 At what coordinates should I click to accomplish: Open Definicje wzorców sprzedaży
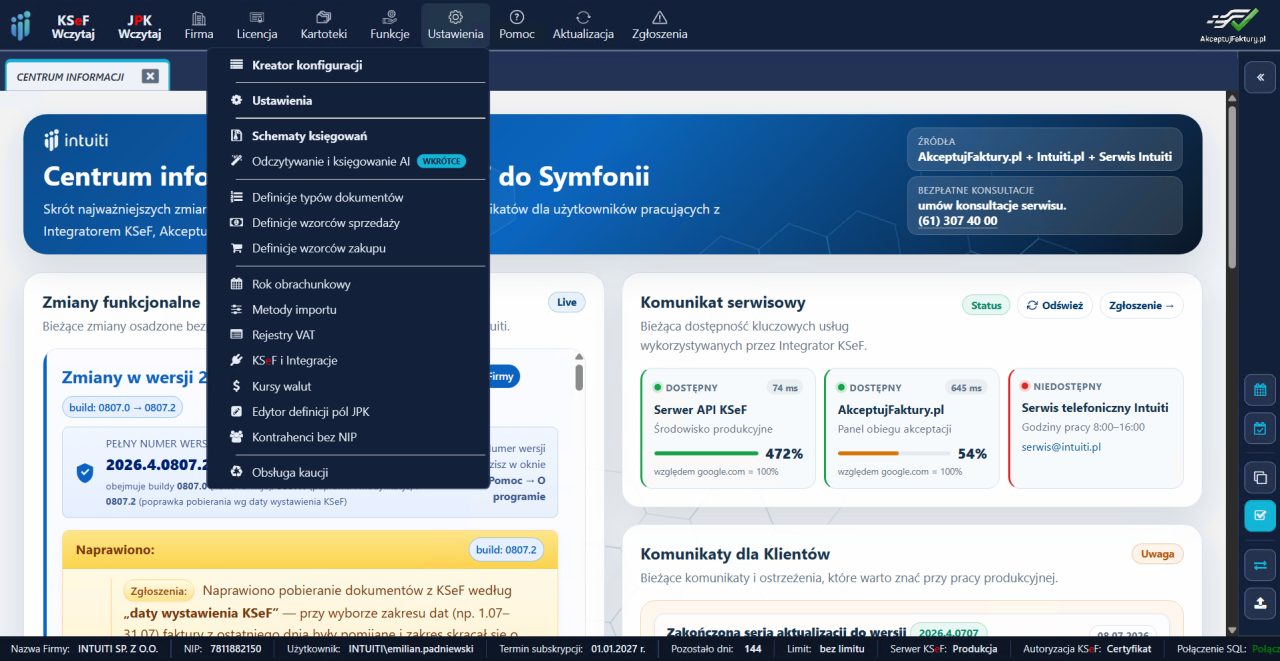click(x=347, y=223)
